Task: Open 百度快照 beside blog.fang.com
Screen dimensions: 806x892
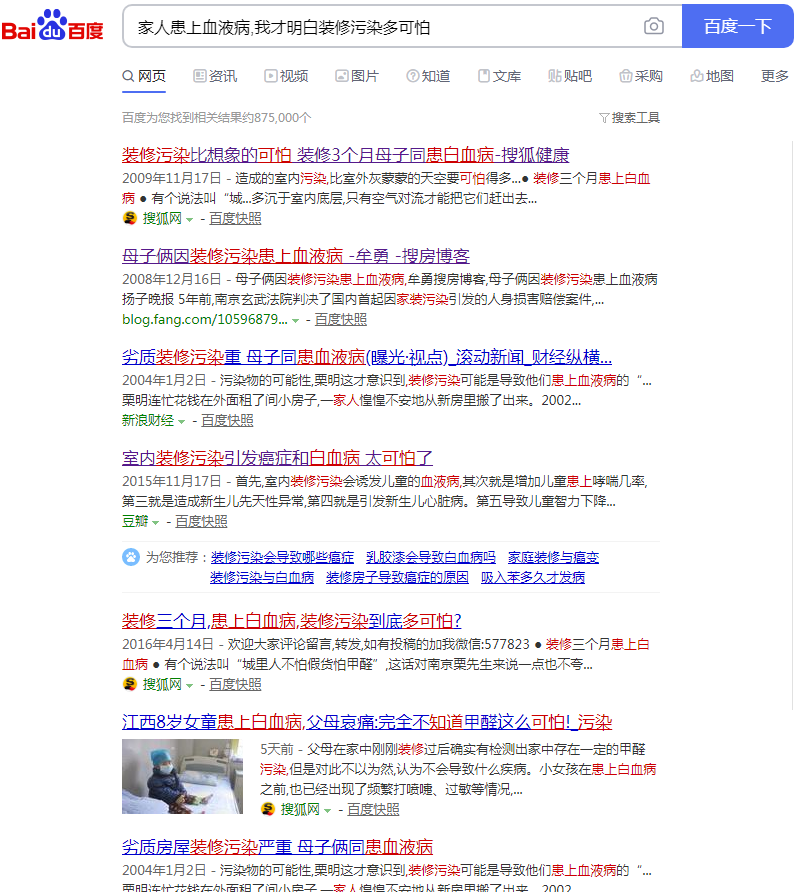Action: click(341, 320)
